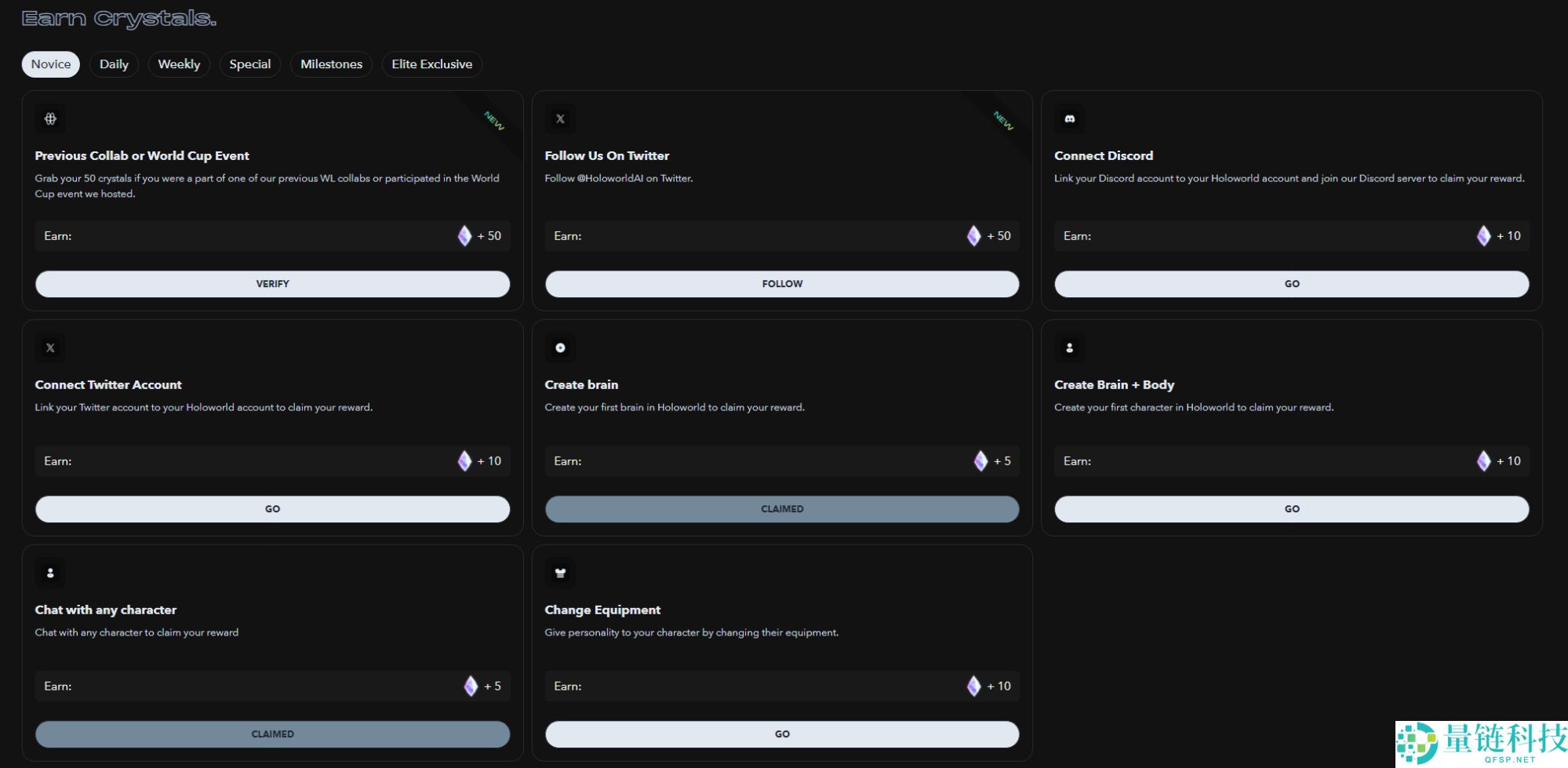Image resolution: width=1568 pixels, height=768 pixels.
Task: Click the person icon on Chat with any character card
Action: pyautogui.click(x=50, y=573)
